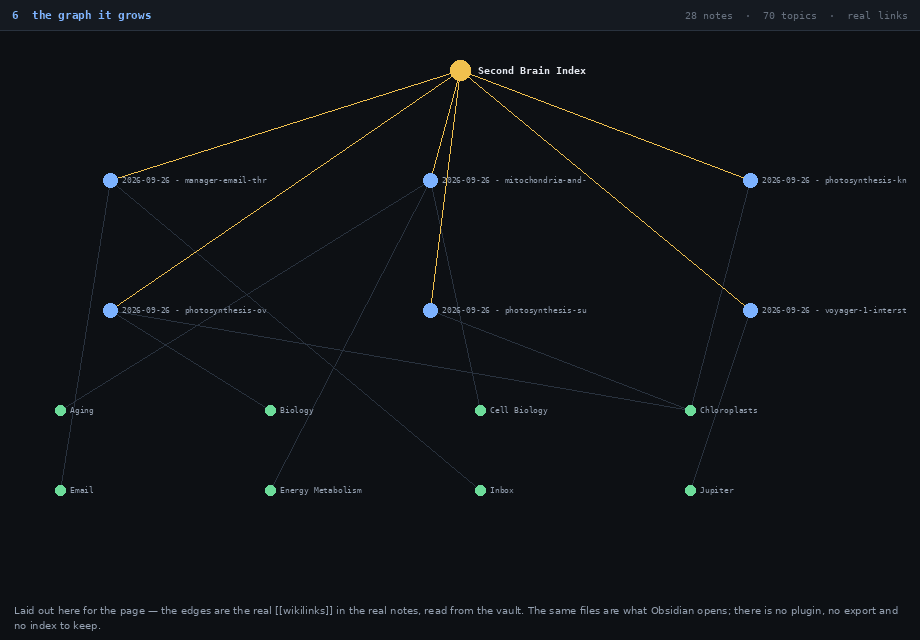Select the blue node for photosynthesis-su note
920x640 pixels.
click(x=431, y=310)
